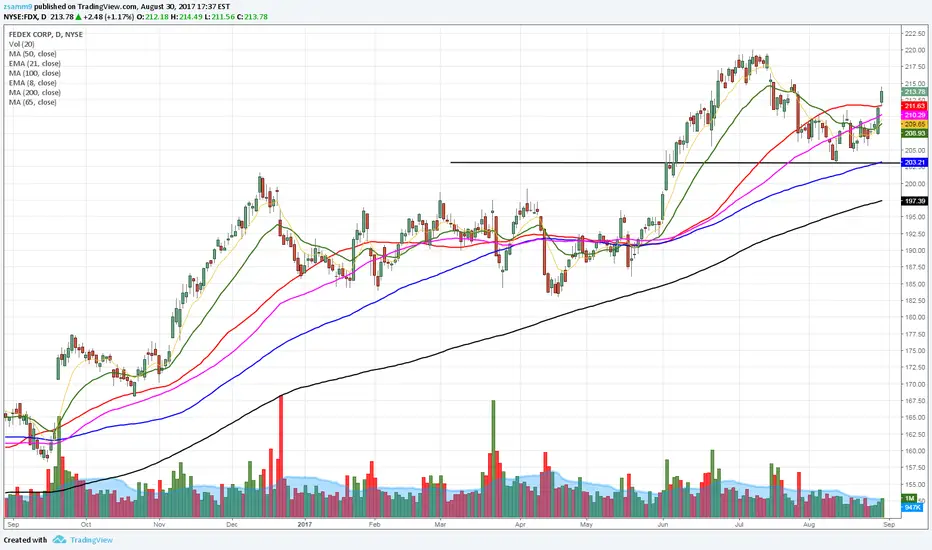Open the TradingView link beside Created with

(x=91, y=540)
